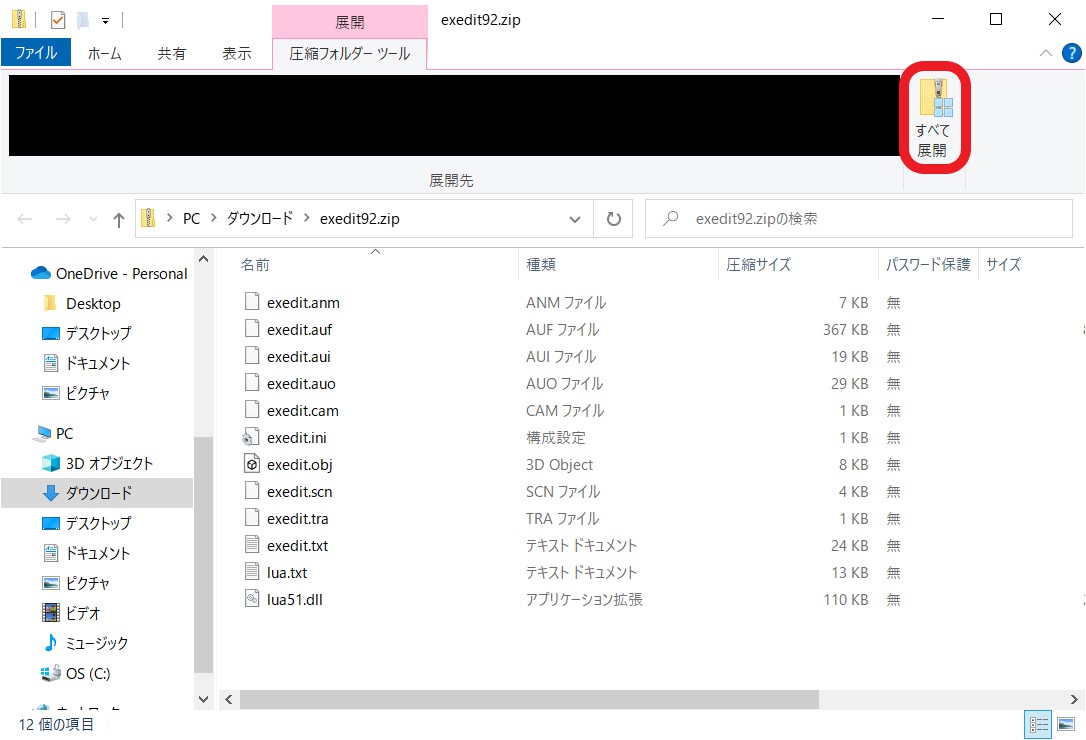
Task: Sort by パスワード保護 column header
Action: coord(928,265)
